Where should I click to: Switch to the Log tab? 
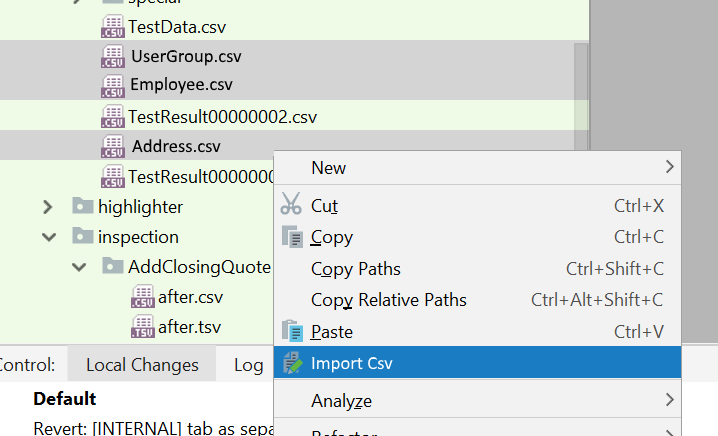(248, 365)
